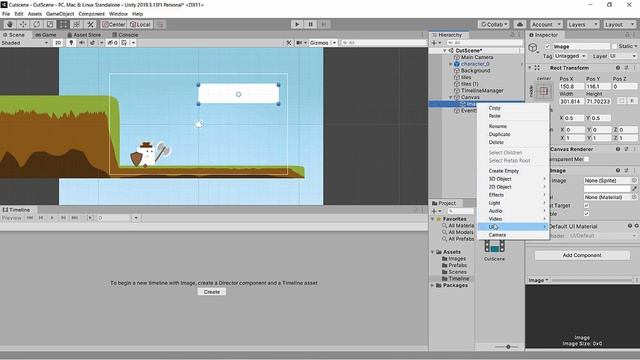The height and width of the screenshot is (360, 640).
Task: Select the Transform tool
Action: (x=77, y=24)
